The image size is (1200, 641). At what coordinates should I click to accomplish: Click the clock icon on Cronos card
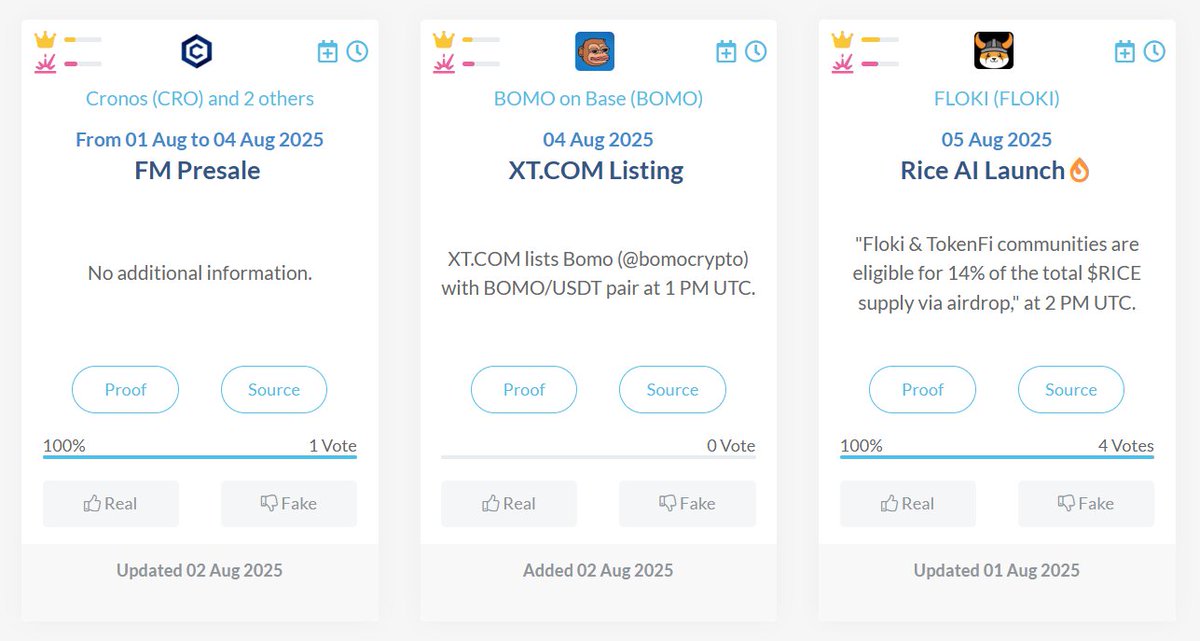click(357, 51)
